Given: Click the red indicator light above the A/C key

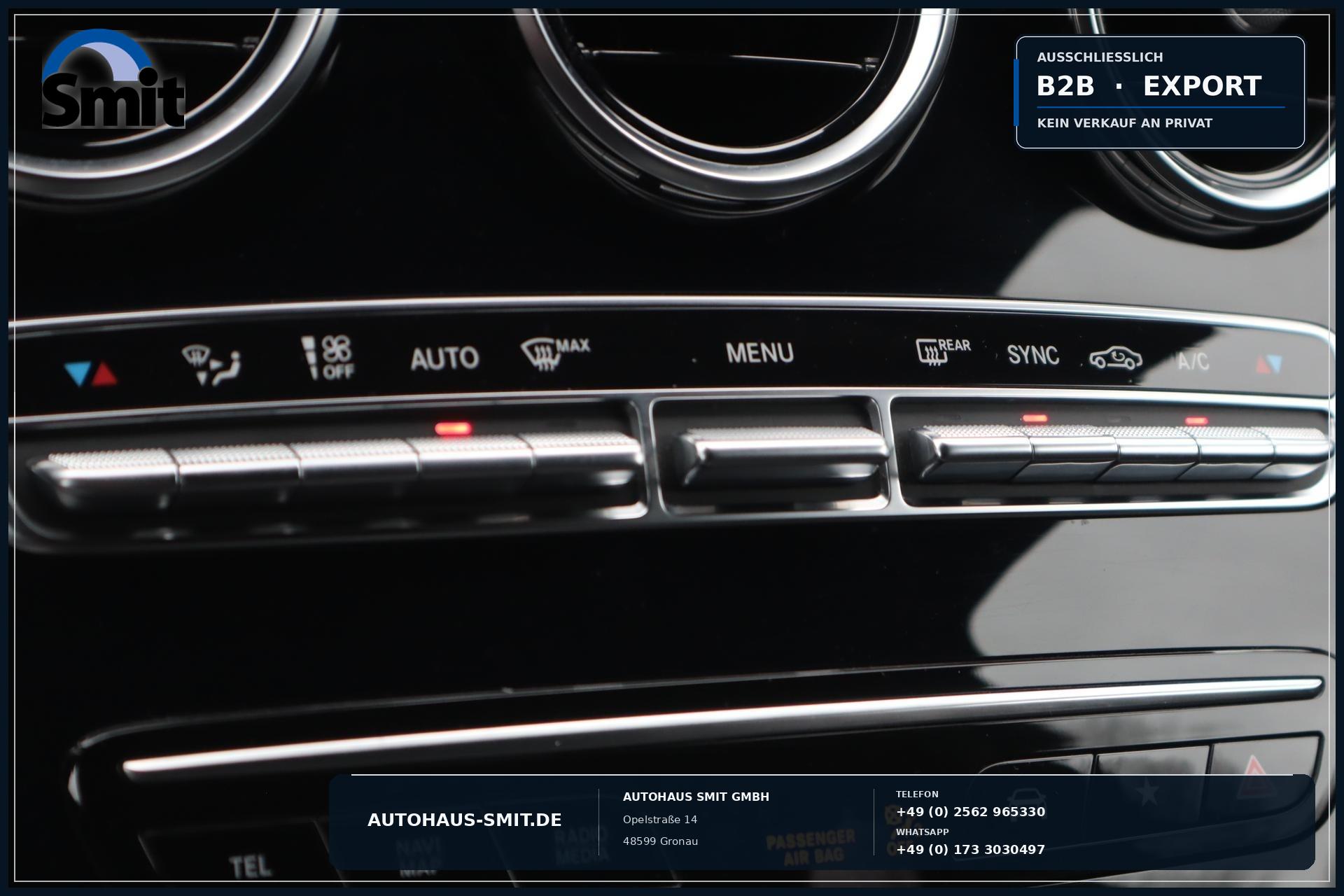Looking at the screenshot, I should tap(1196, 421).
